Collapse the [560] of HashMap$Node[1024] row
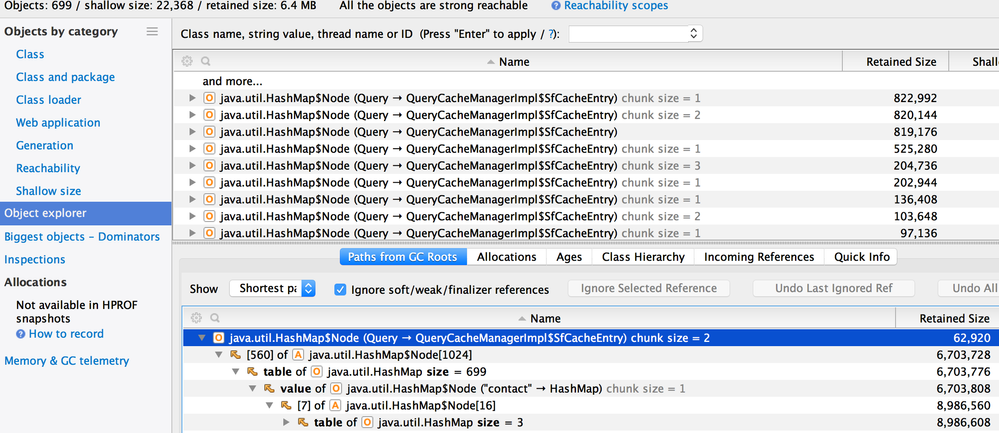999x433 pixels. [x=219, y=355]
